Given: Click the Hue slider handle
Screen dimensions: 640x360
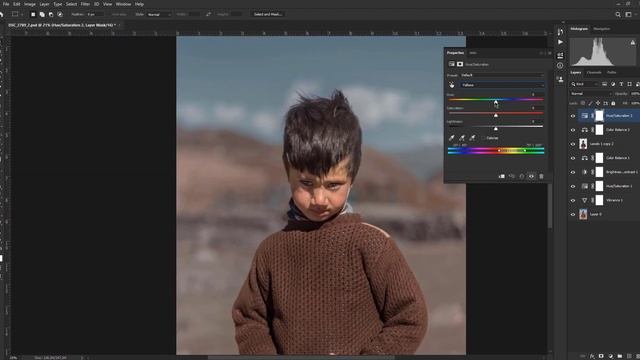Looking at the screenshot, I should (496, 102).
